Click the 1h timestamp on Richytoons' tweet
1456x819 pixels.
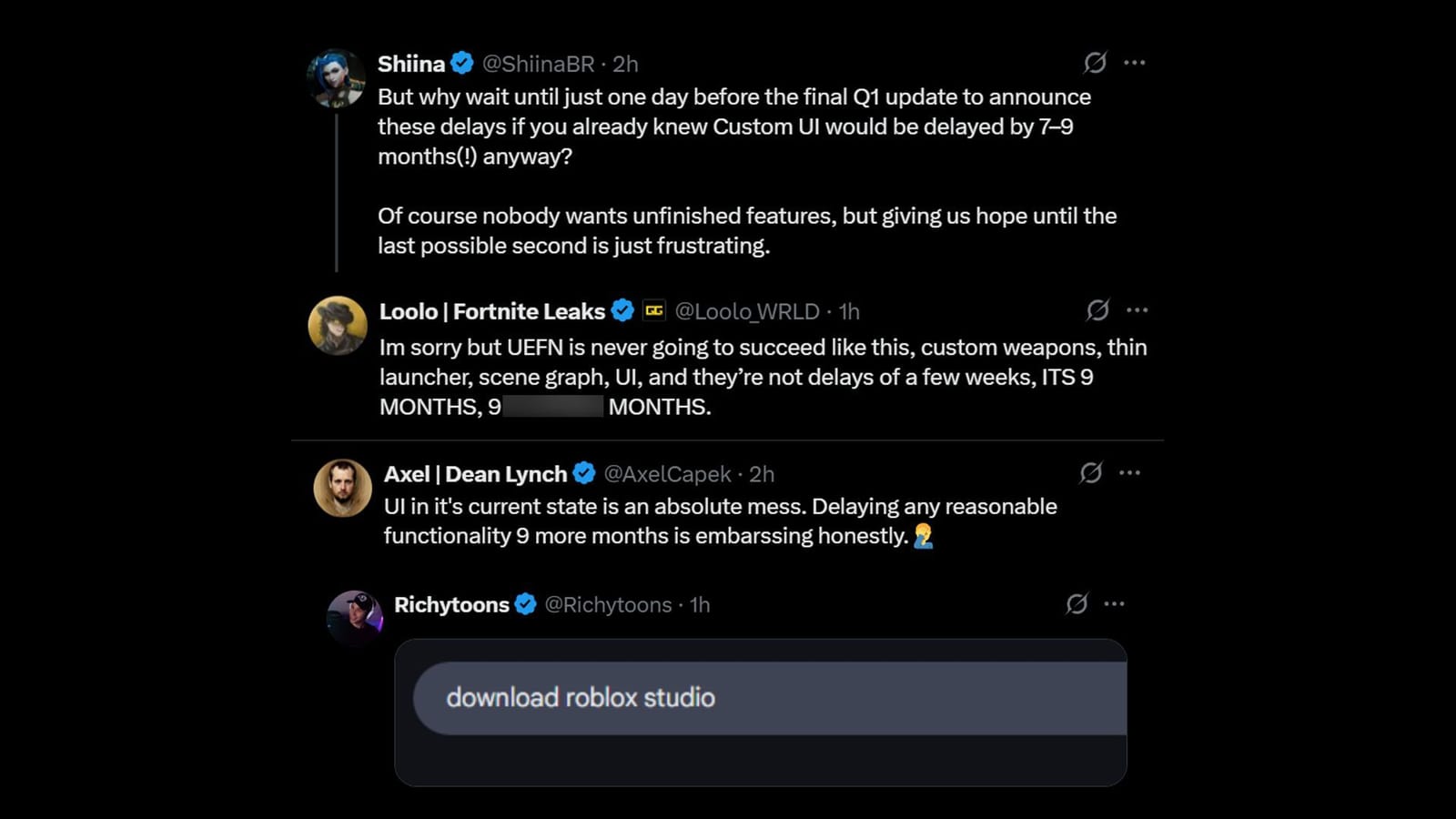coord(698,604)
